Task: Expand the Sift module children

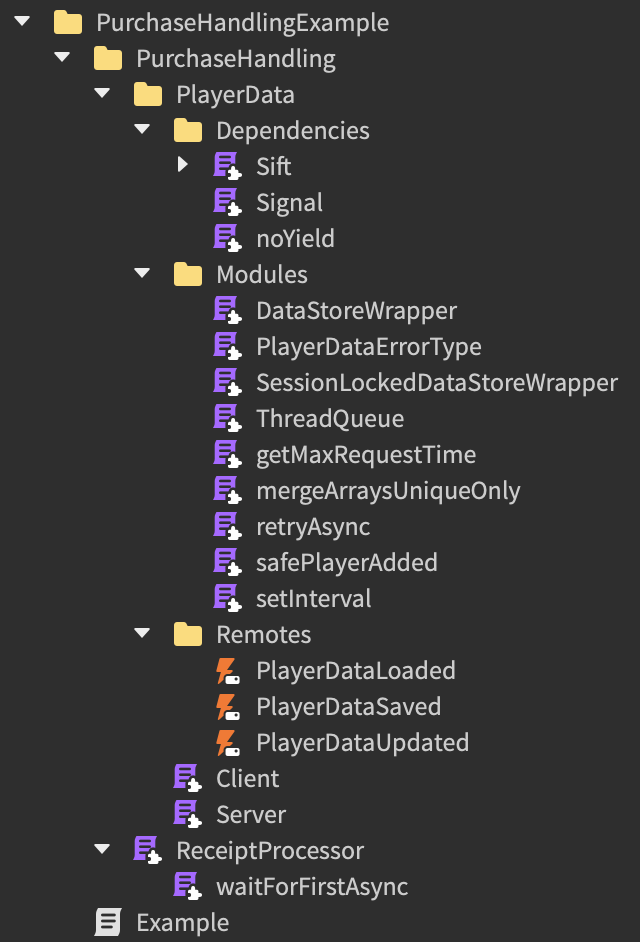Action: pos(183,165)
